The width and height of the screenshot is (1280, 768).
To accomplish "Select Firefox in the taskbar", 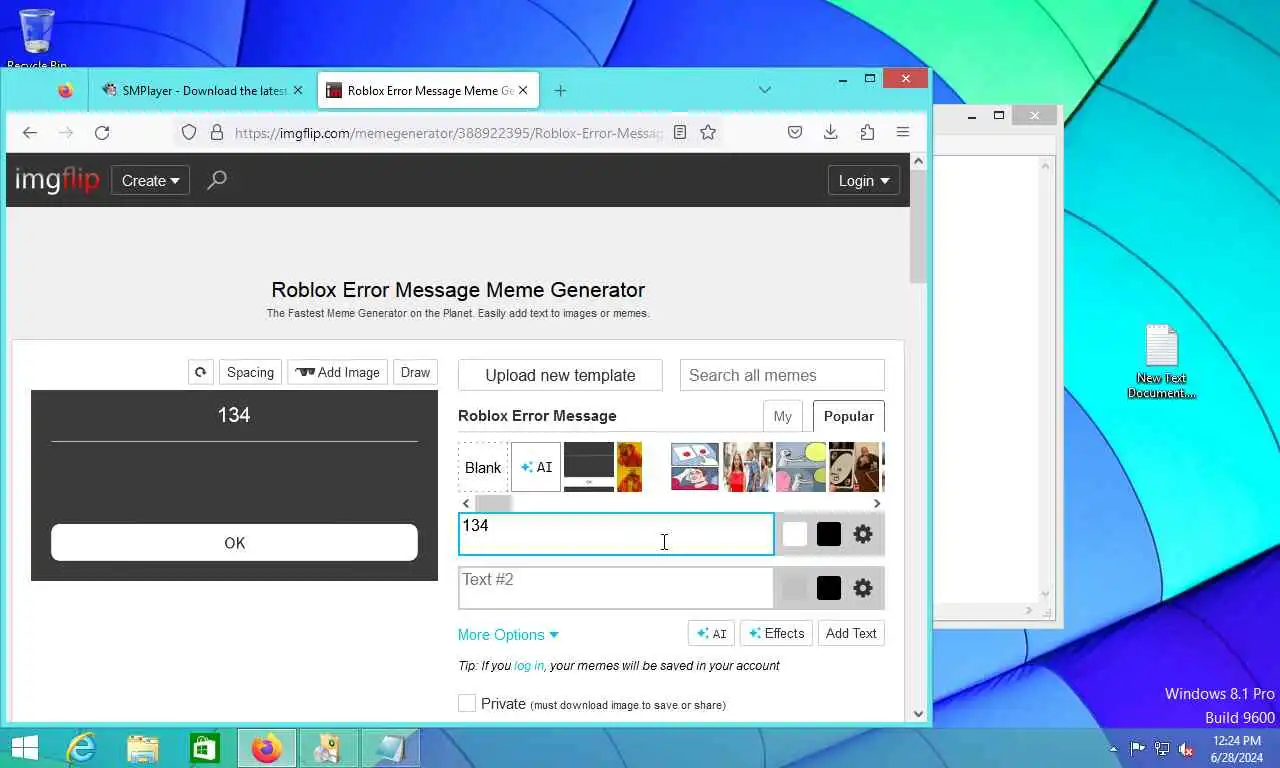I will click(267, 748).
